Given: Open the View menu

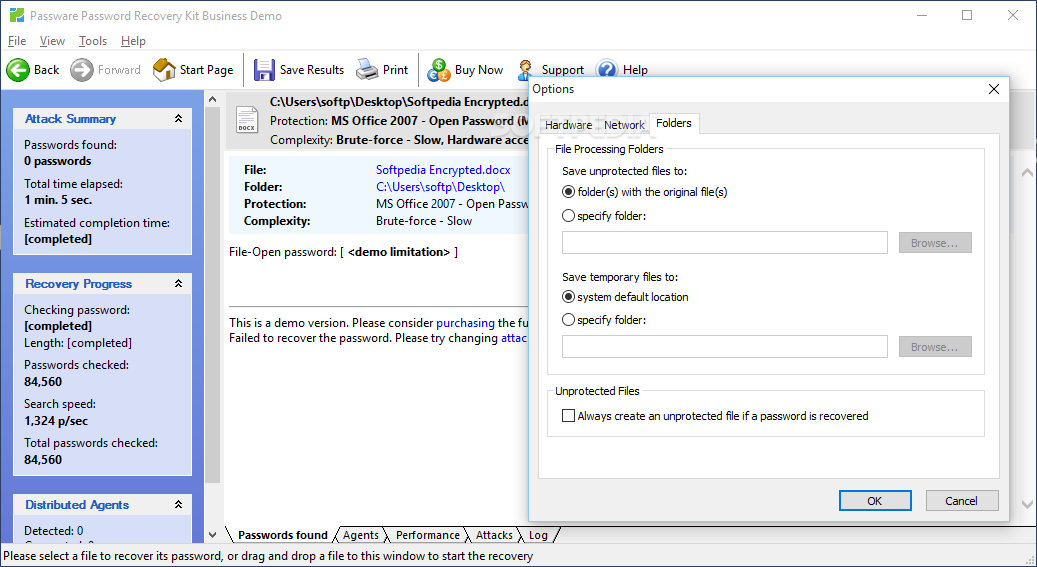Looking at the screenshot, I should 52,41.
